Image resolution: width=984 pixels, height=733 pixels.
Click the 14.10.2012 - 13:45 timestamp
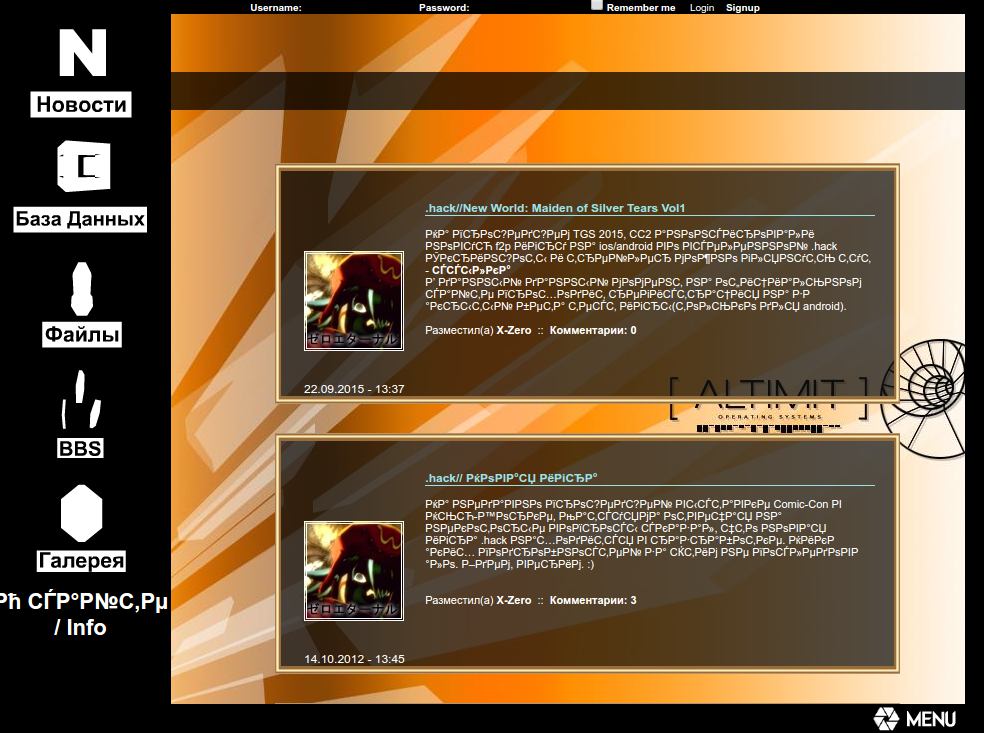coord(354,659)
